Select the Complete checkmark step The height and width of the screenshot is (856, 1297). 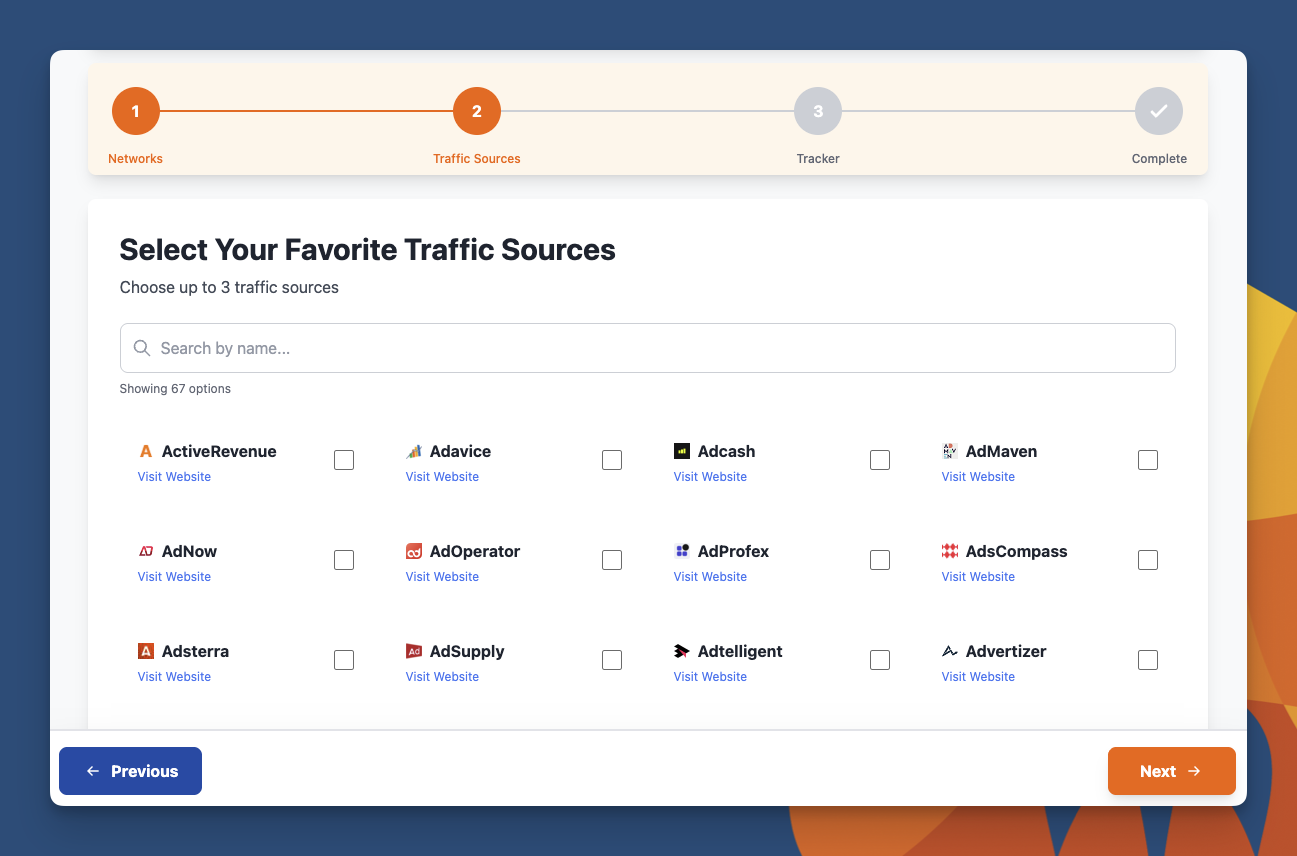[1159, 112]
